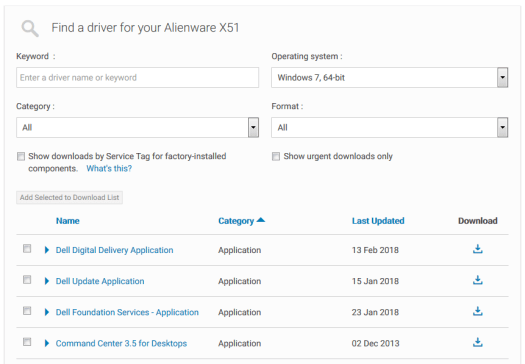Click the 02 Dec 2013 date
Image resolution: width=525 pixels, height=364 pixels.
point(375,344)
